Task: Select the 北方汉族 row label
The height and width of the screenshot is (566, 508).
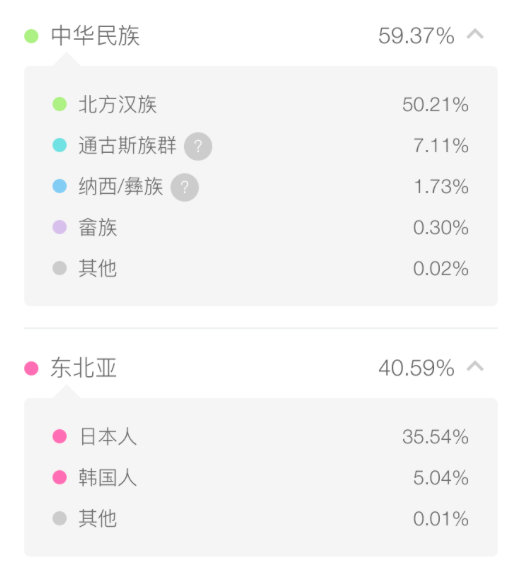Action: coord(118,105)
